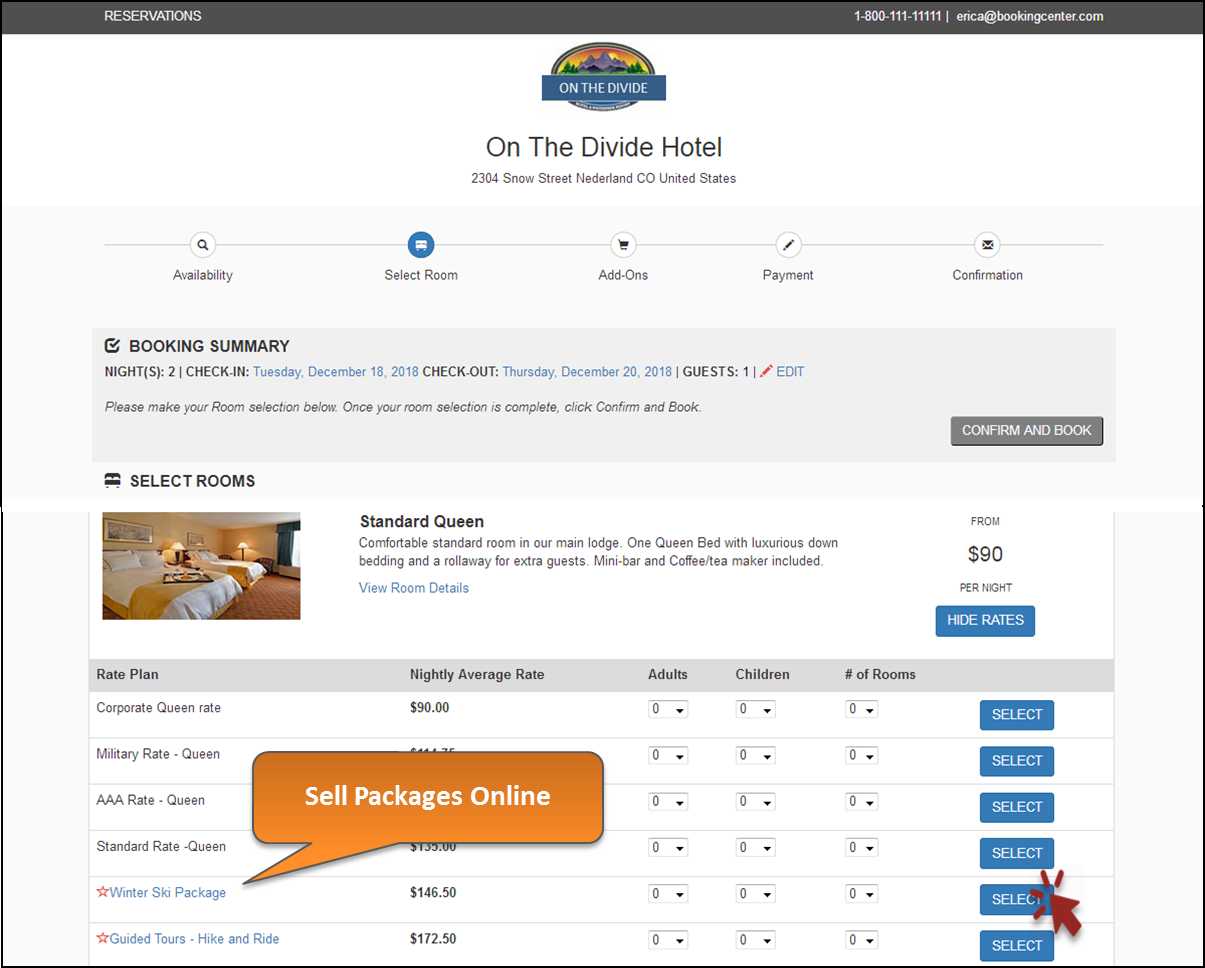Click the Nightly Average Rate column header
Viewport: 1205px width, 968px height.
tap(477, 675)
